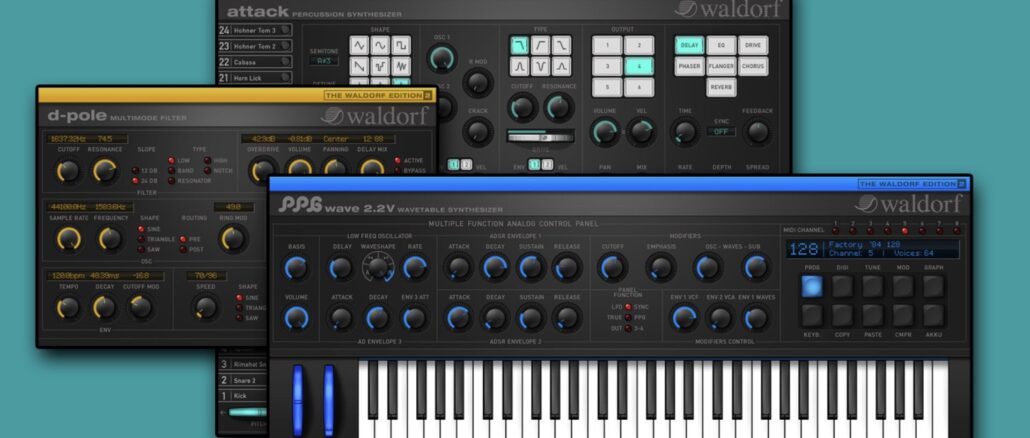Select the sample-and-hold wave shape in Attack
Image resolution: width=1030 pixels, height=438 pixels.
tap(380, 66)
